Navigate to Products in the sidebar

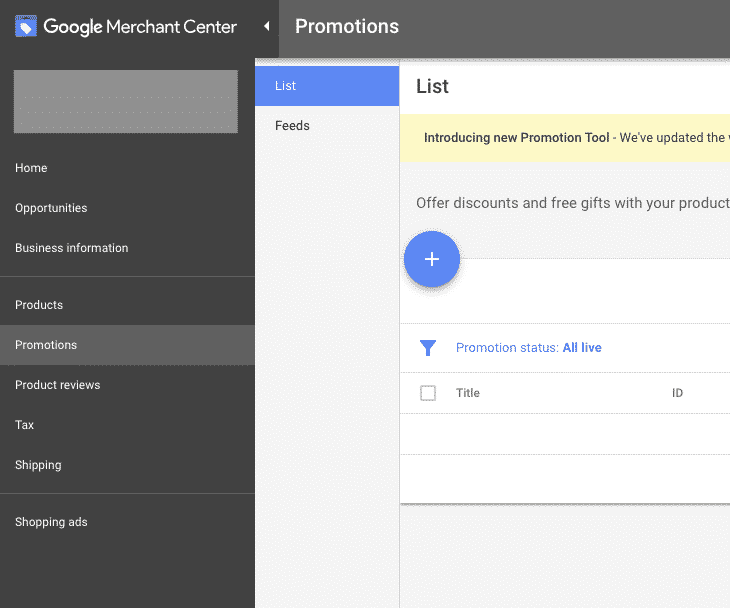tap(127, 304)
